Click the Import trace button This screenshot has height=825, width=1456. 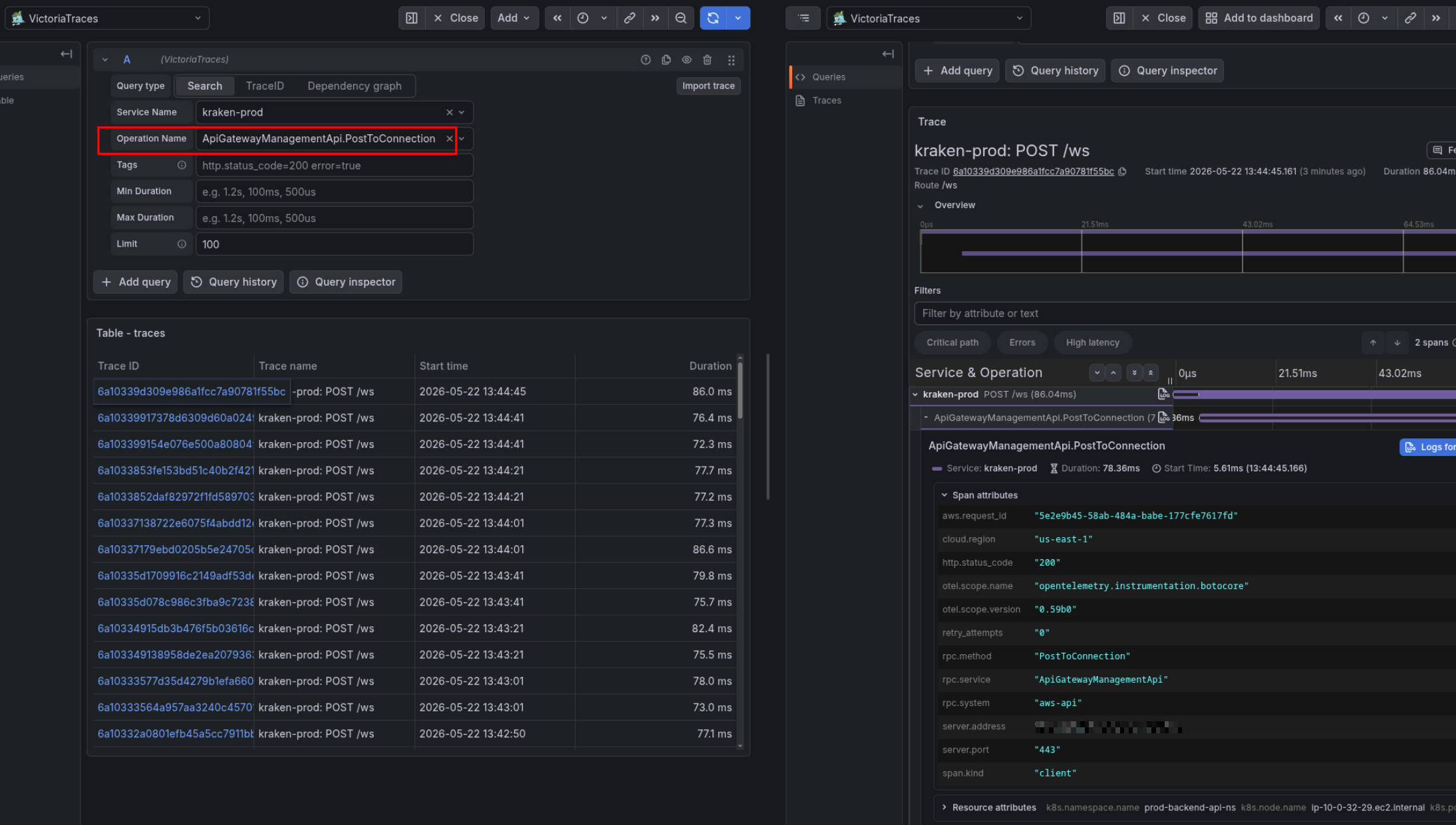(x=708, y=86)
